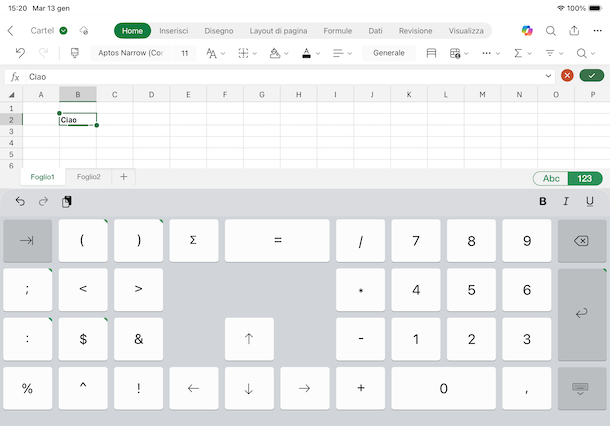
Task: Undo the last action in the ribbon
Action: (x=20, y=53)
